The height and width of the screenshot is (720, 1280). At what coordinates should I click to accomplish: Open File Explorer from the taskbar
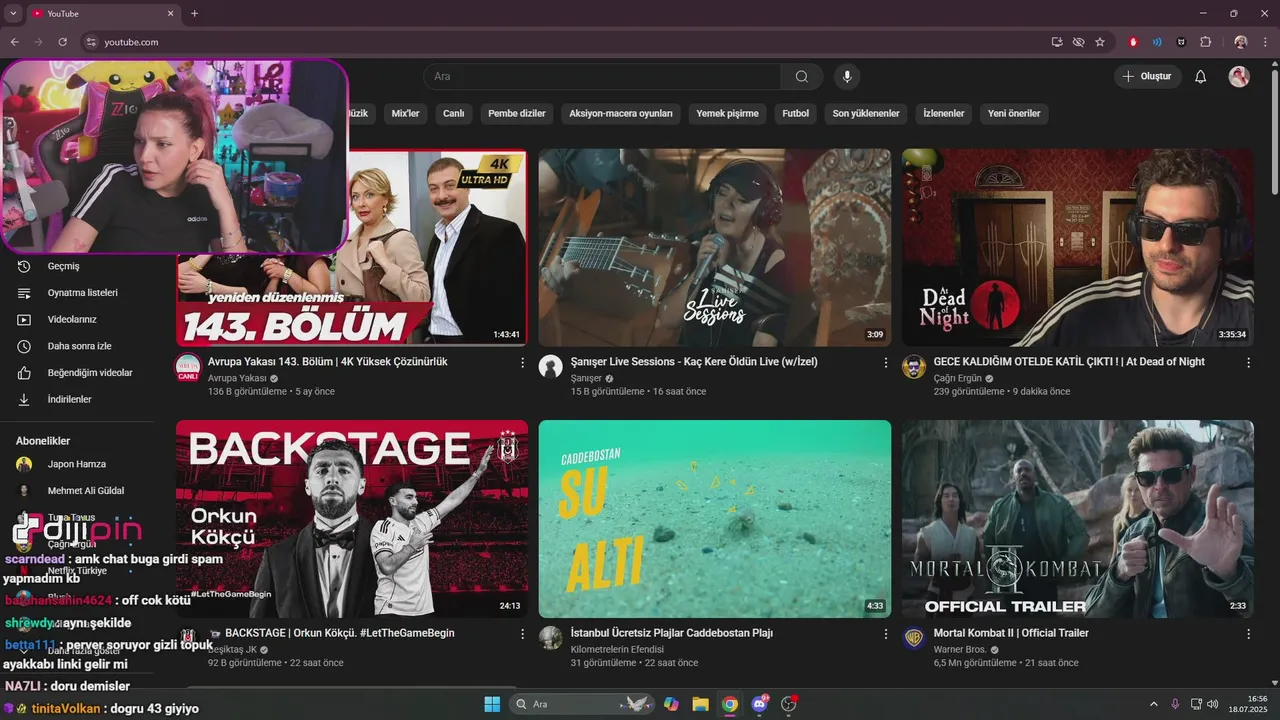coord(700,704)
